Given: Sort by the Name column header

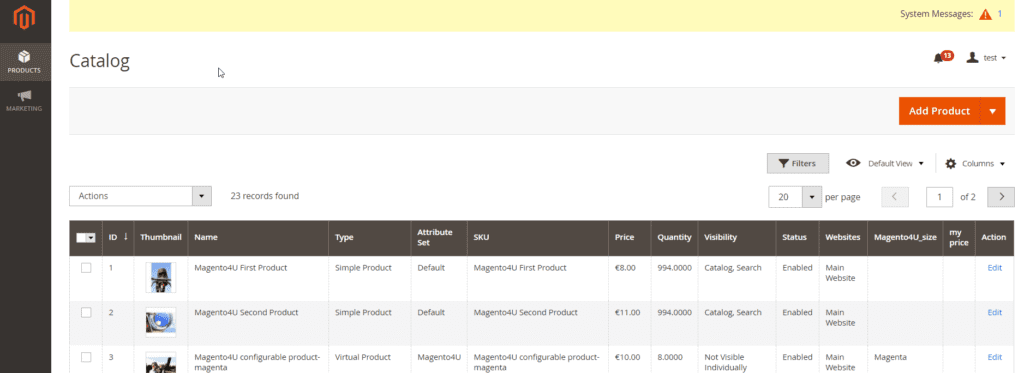Looking at the screenshot, I should point(258,238).
